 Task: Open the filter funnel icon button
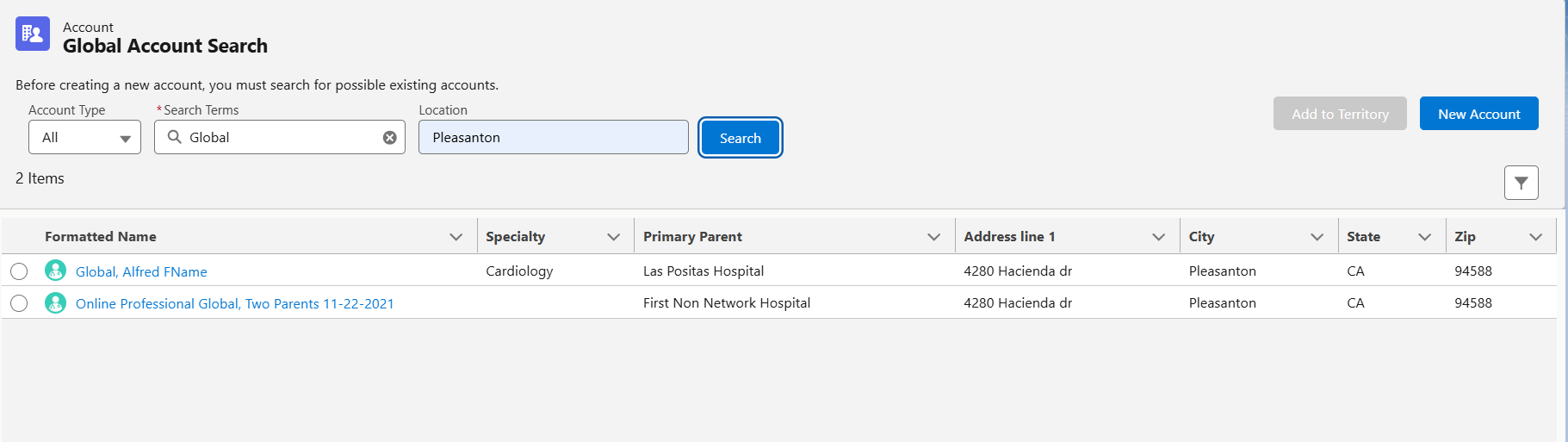point(1521,183)
